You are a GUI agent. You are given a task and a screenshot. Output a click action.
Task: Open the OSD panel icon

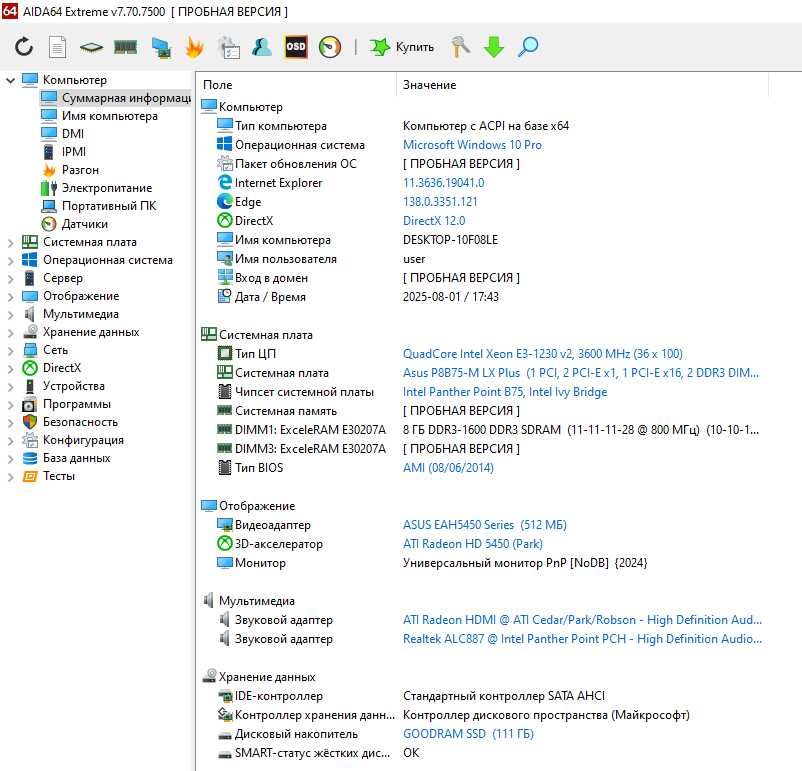[296, 47]
